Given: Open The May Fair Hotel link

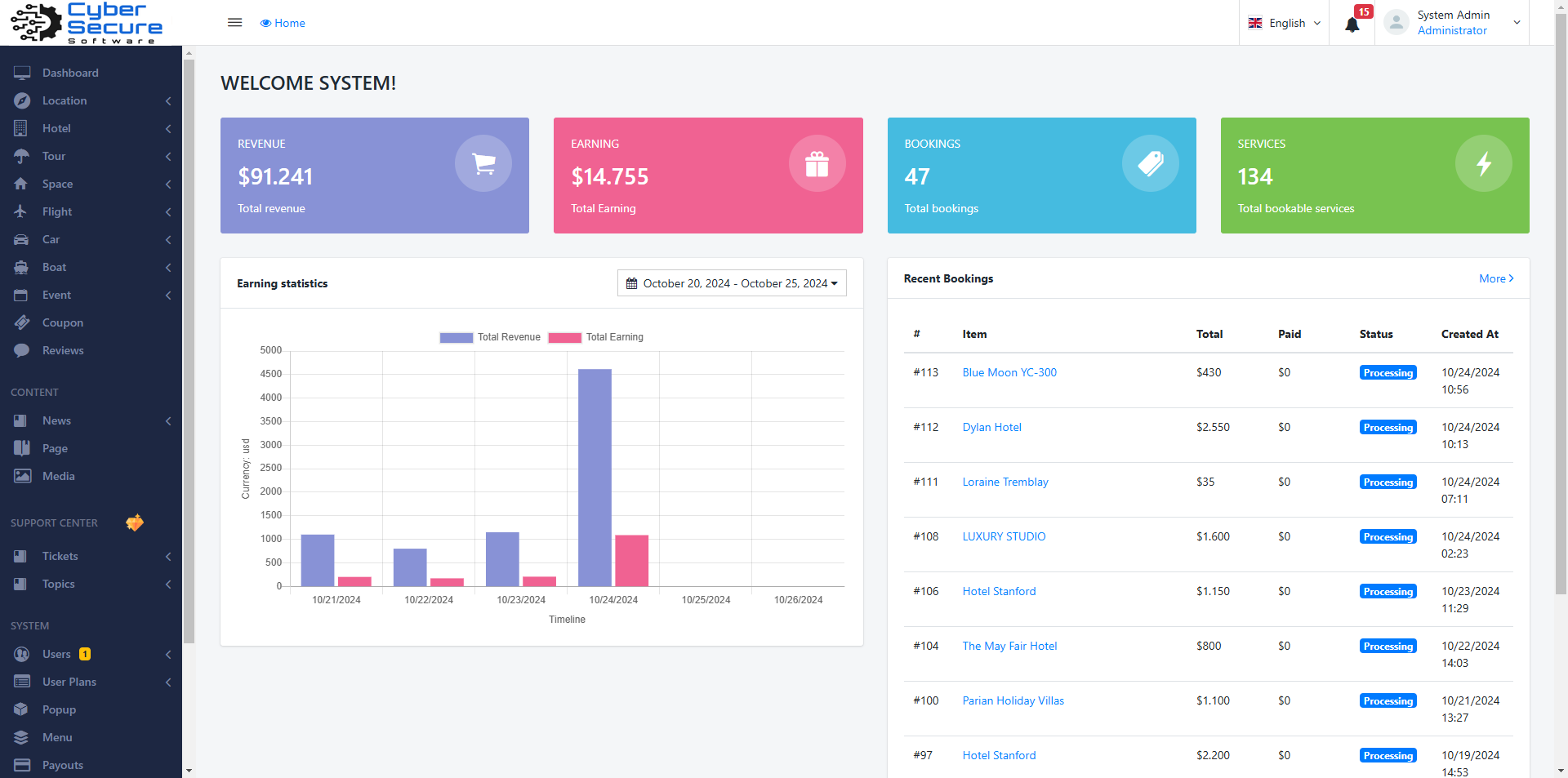Looking at the screenshot, I should [x=1009, y=646].
